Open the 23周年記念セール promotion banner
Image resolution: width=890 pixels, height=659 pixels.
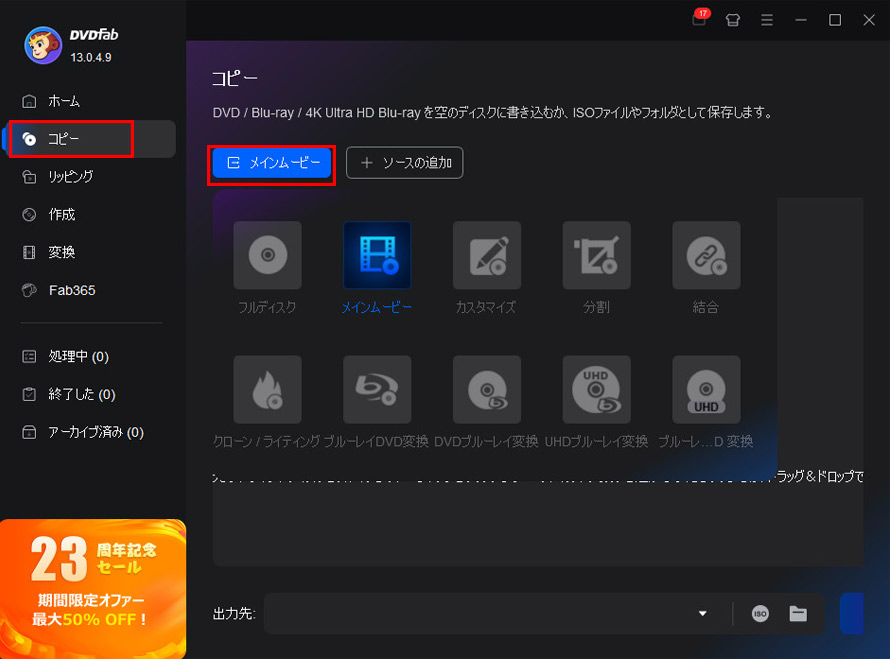click(x=92, y=590)
